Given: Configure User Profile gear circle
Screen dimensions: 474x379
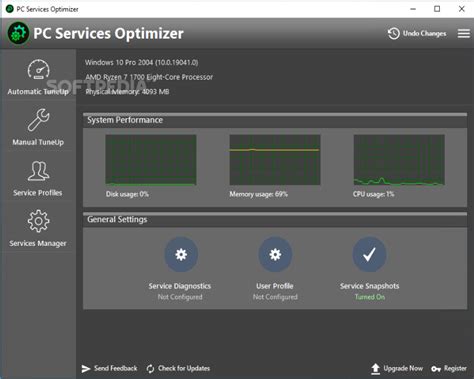Looking at the screenshot, I should 275,254.
